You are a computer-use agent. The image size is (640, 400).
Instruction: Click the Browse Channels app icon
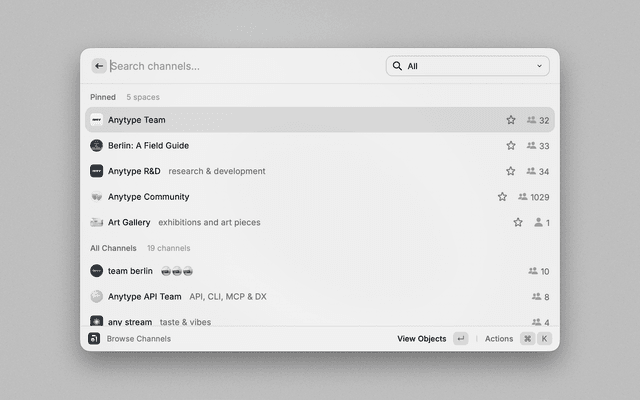pyautogui.click(x=94, y=339)
